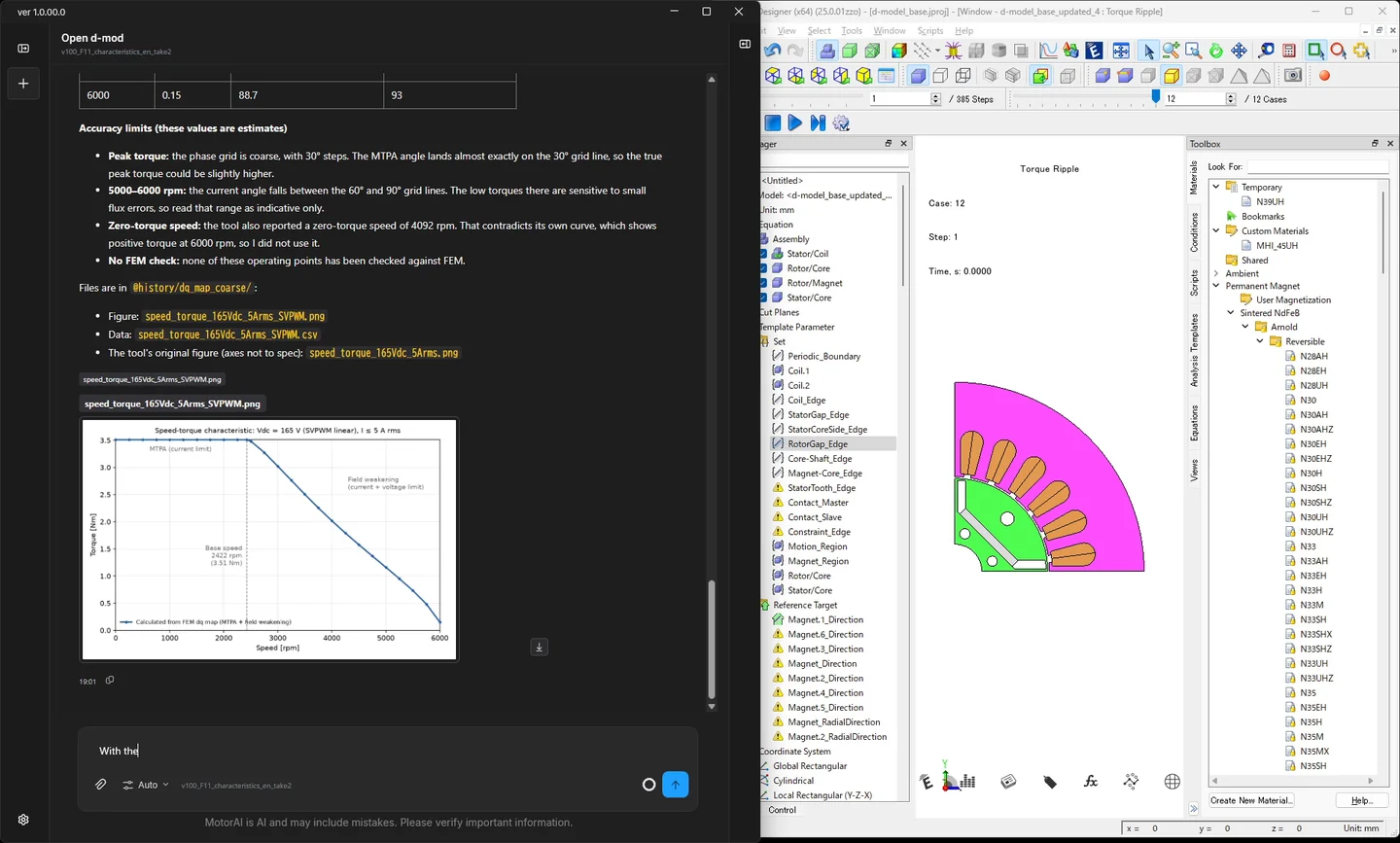Click the blue play animation button

[795, 123]
